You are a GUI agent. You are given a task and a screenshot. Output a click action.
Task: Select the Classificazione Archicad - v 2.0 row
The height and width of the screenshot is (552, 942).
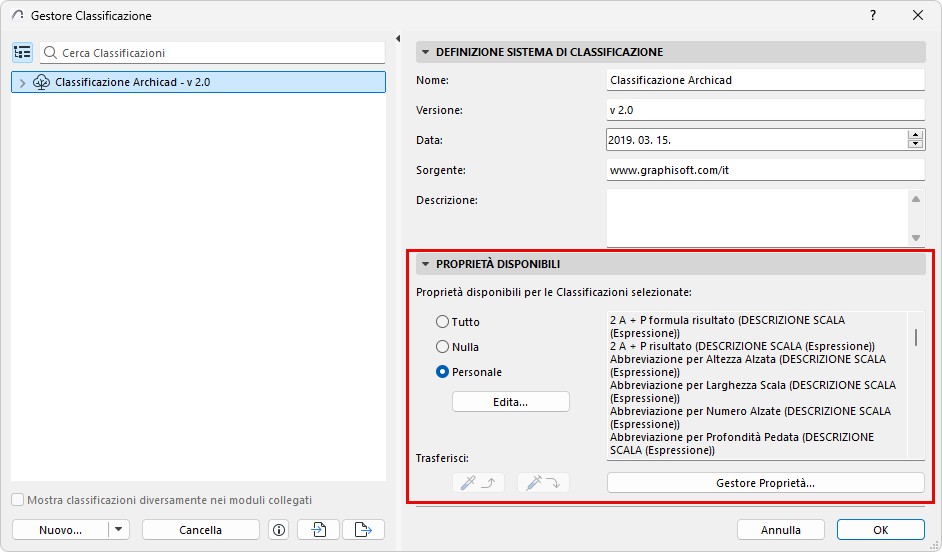(x=198, y=82)
